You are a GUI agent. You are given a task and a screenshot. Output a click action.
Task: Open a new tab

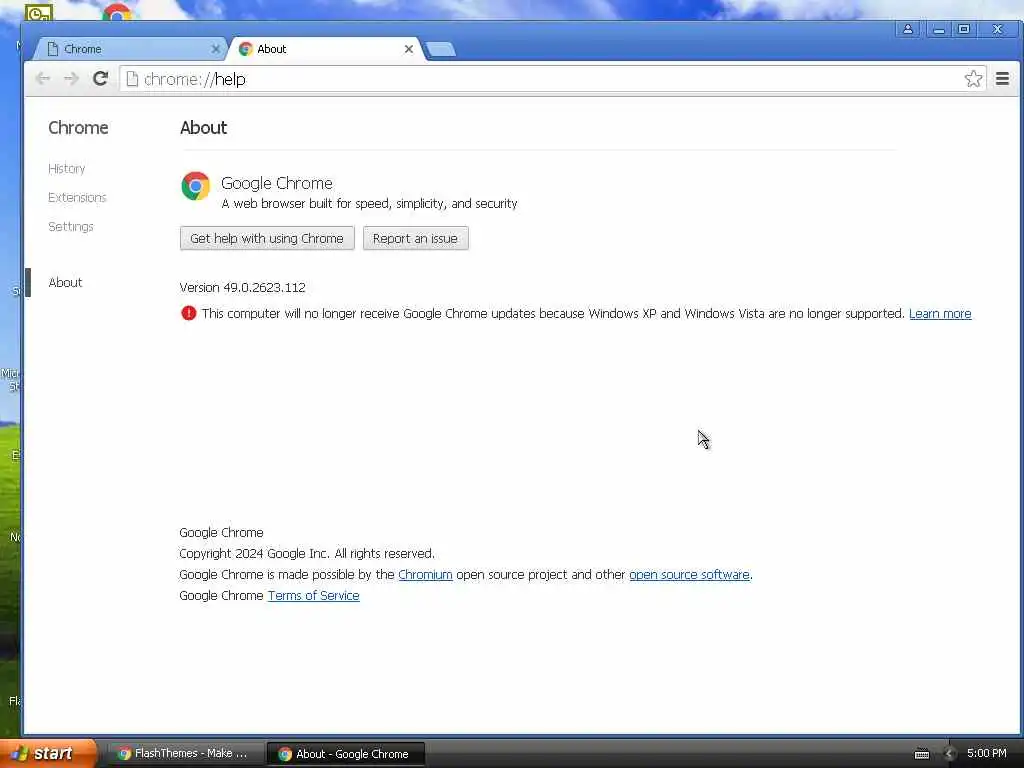(440, 50)
